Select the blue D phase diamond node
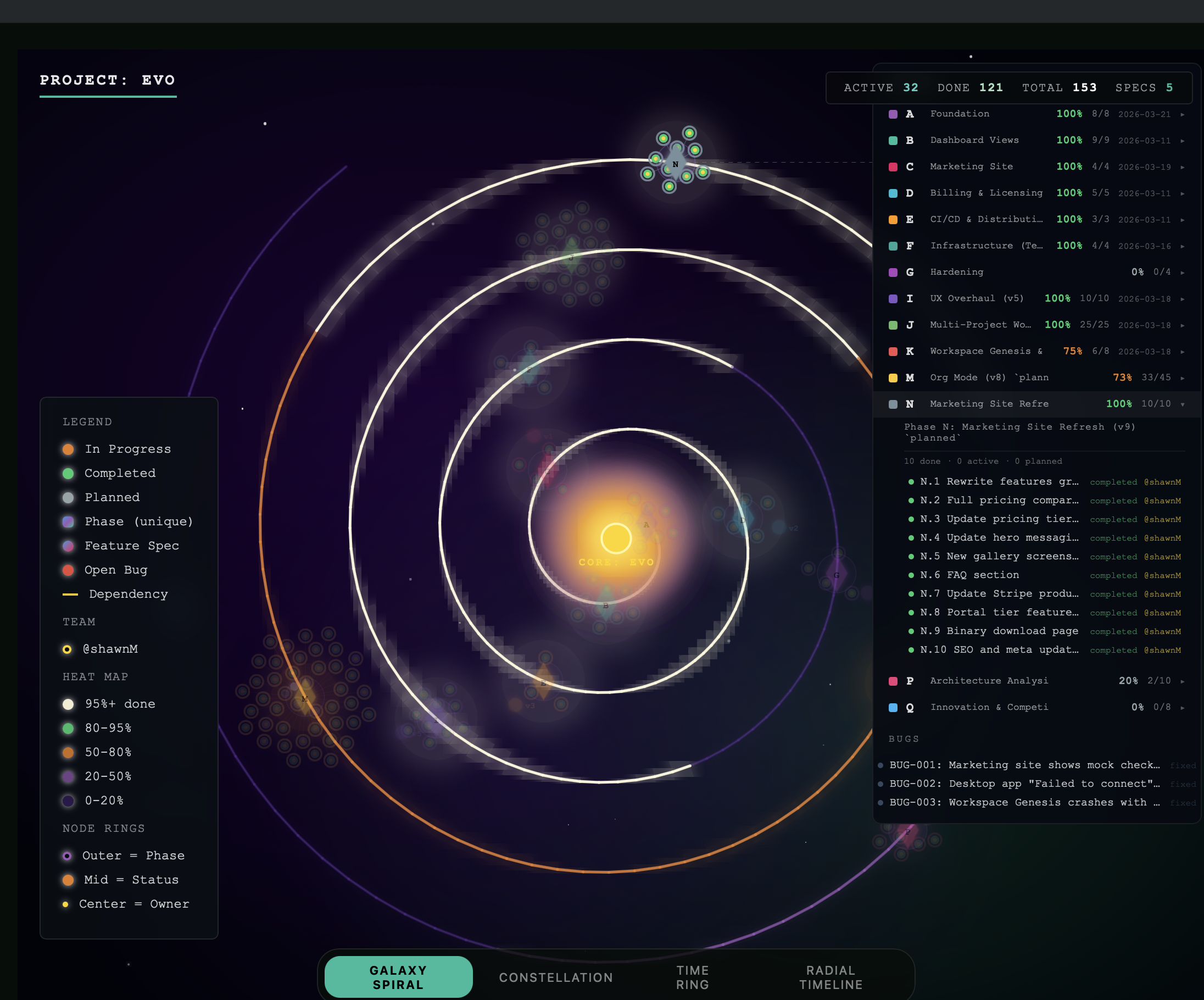 click(x=743, y=519)
